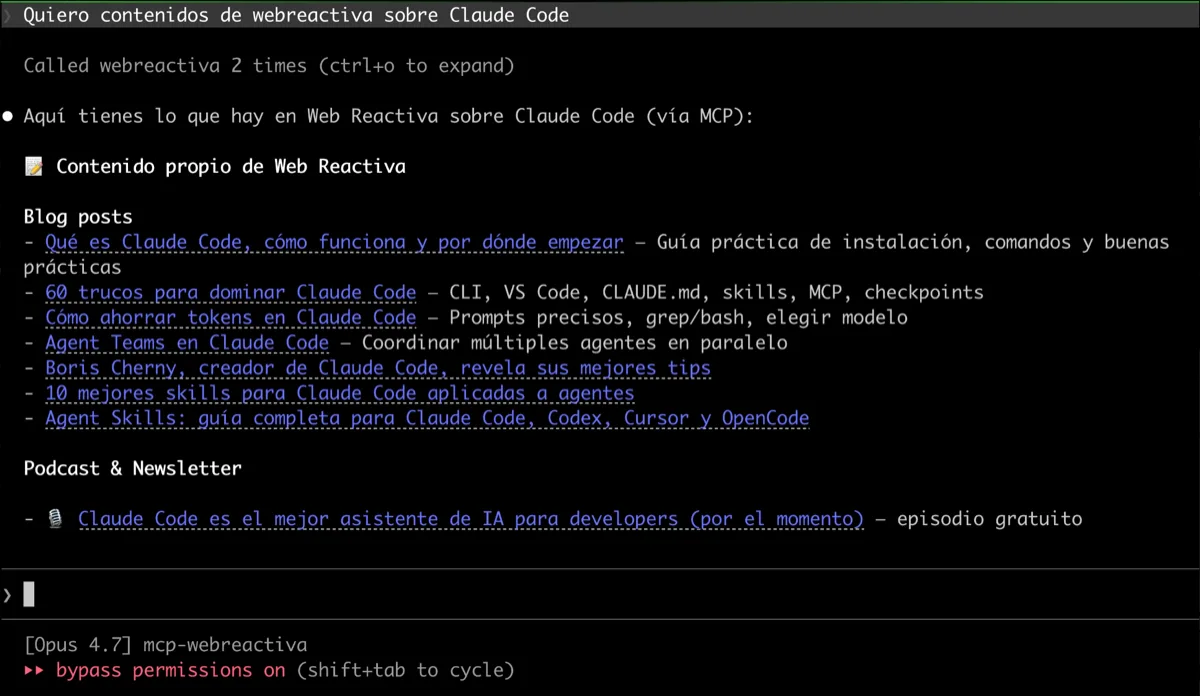Open the '10 mejores skills para Claude Code' link
This screenshot has width=1200, height=696.
tap(340, 393)
